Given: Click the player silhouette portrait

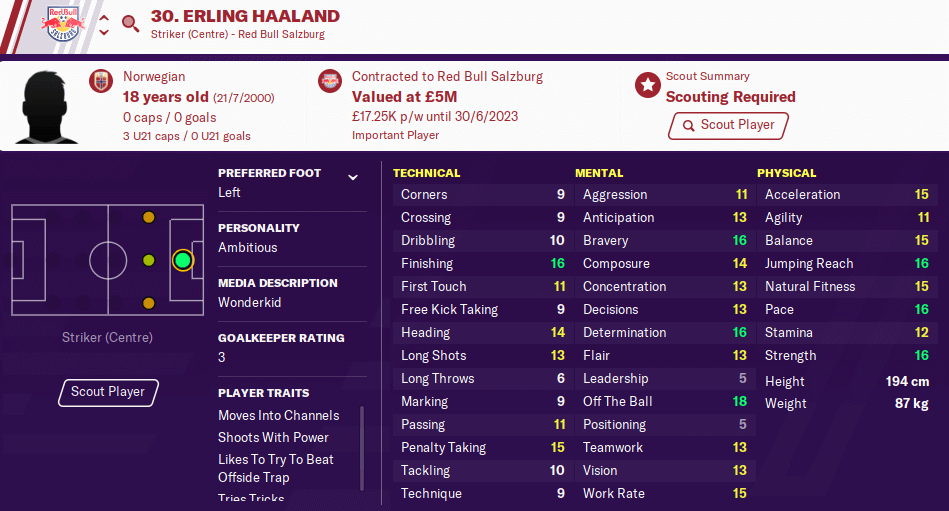Looking at the screenshot, I should pyautogui.click(x=47, y=107).
